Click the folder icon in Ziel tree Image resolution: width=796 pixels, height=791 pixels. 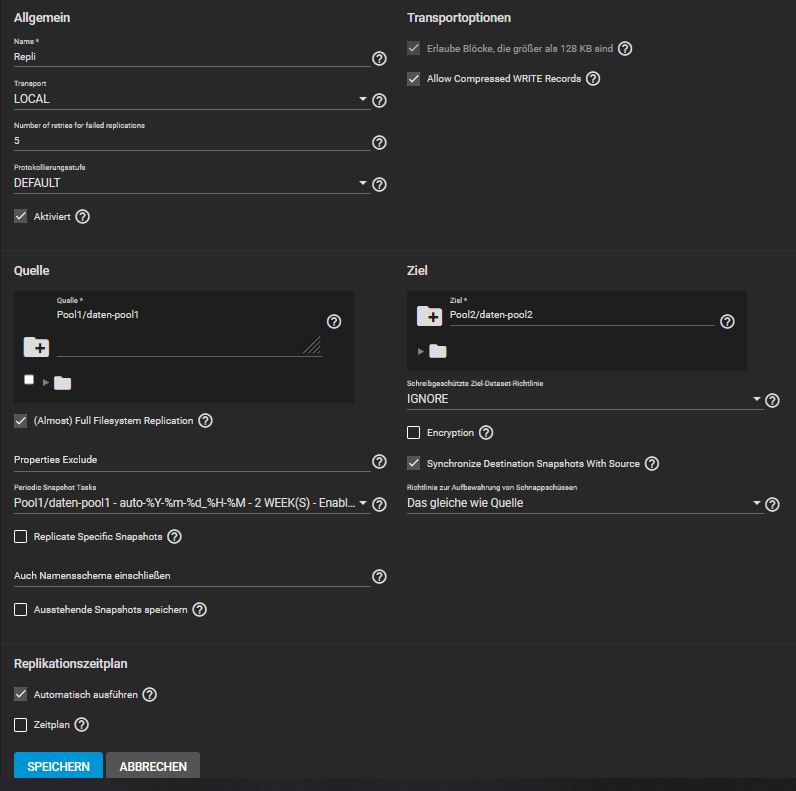point(438,351)
